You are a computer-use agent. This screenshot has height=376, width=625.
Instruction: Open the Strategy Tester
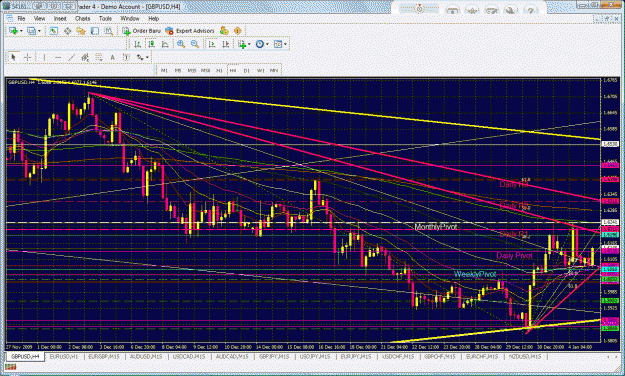[x=108, y=31]
